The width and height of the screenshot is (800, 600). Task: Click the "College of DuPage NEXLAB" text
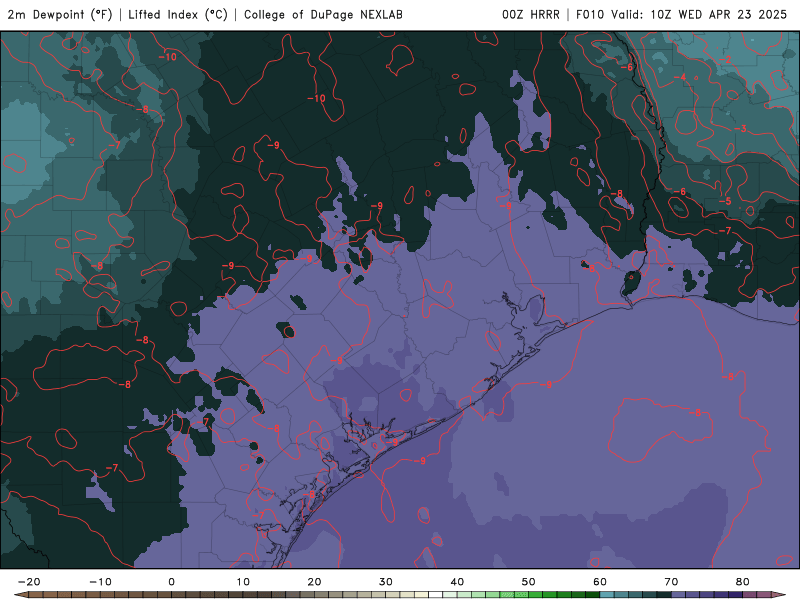[x=323, y=15]
